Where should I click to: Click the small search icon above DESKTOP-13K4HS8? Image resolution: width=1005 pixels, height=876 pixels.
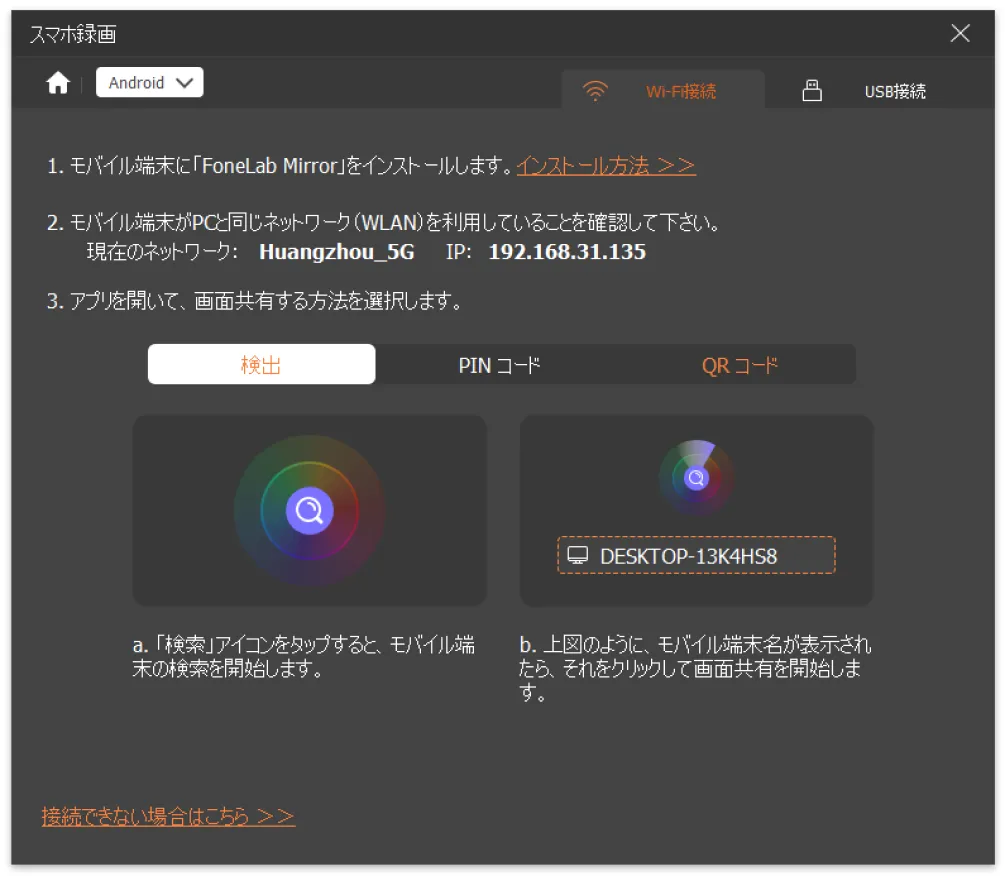696,479
